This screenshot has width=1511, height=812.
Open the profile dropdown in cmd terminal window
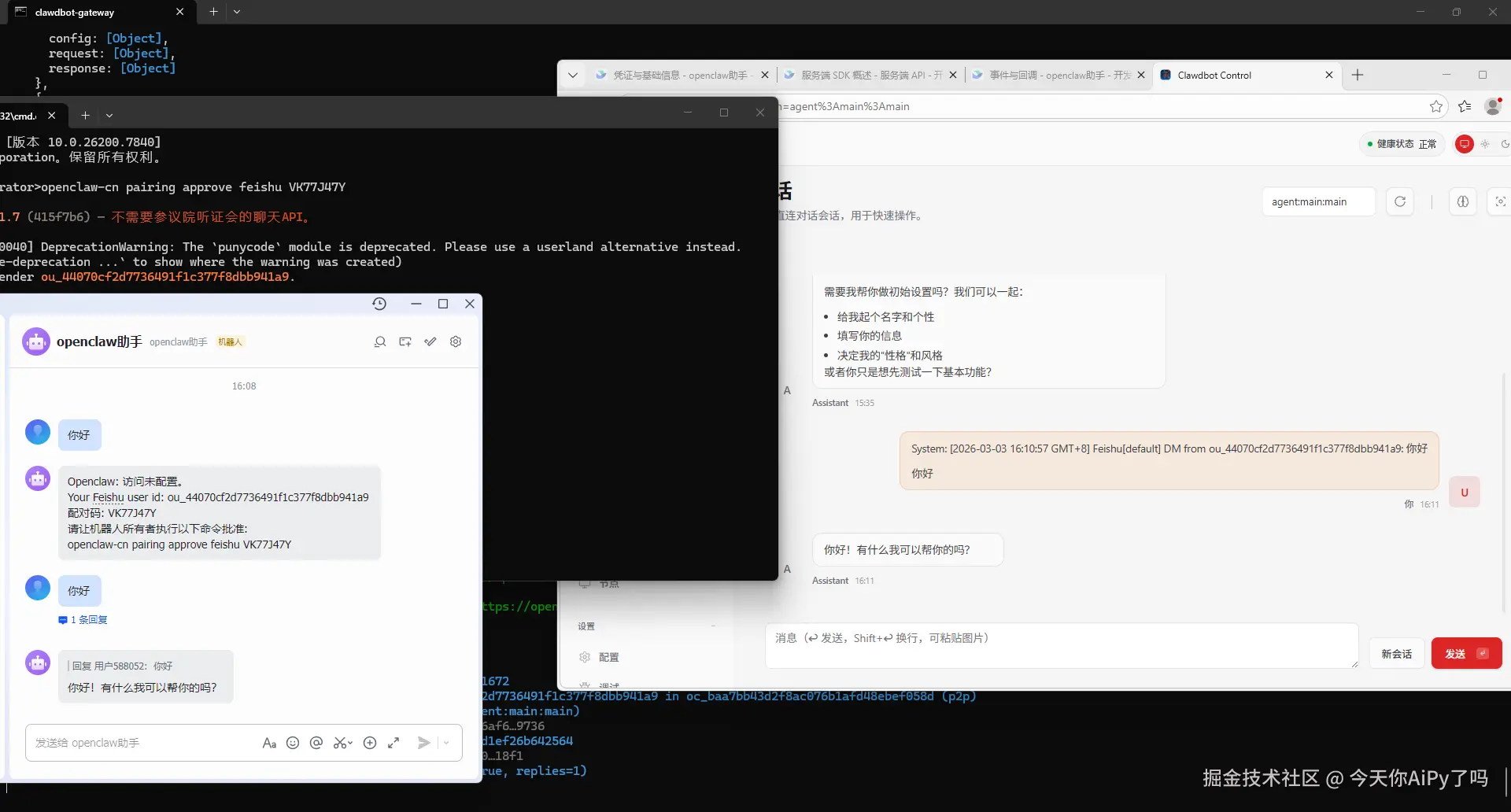coord(109,116)
